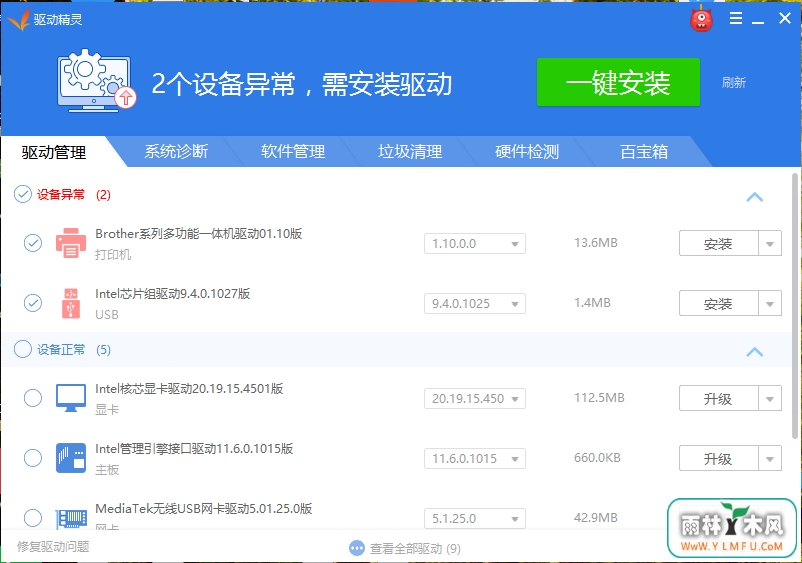Click the Intel chipset USB icon
This screenshot has height=563, width=802.
pyautogui.click(x=71, y=303)
